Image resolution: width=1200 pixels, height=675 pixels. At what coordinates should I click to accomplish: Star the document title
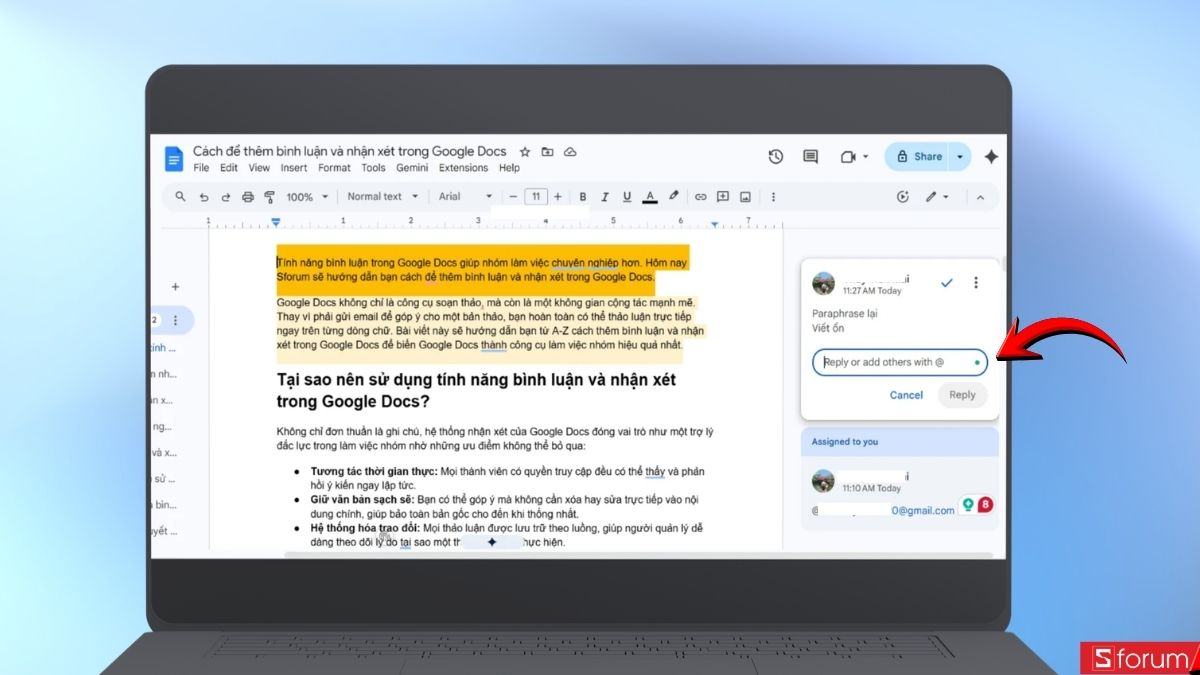click(525, 152)
